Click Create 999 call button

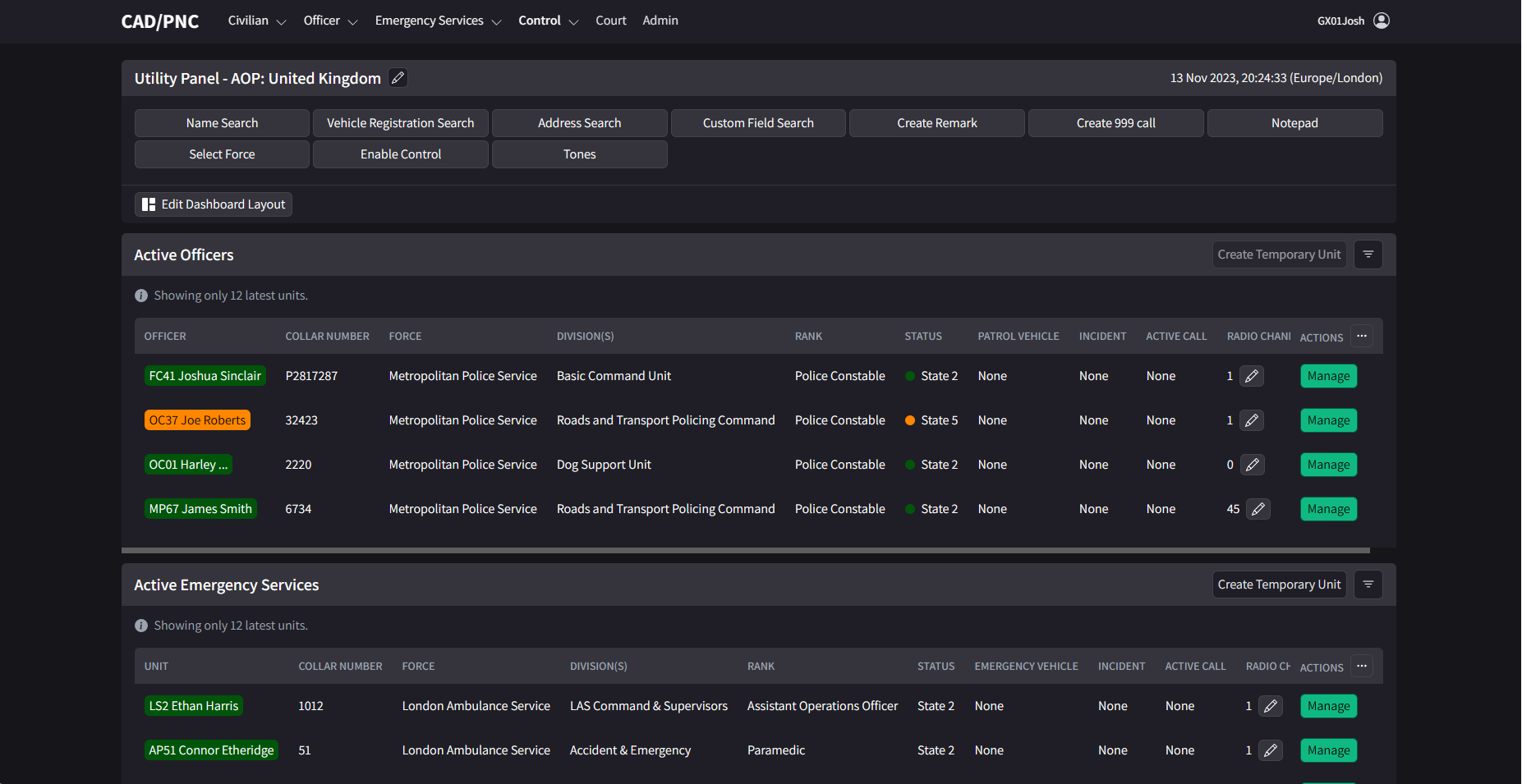(1115, 123)
